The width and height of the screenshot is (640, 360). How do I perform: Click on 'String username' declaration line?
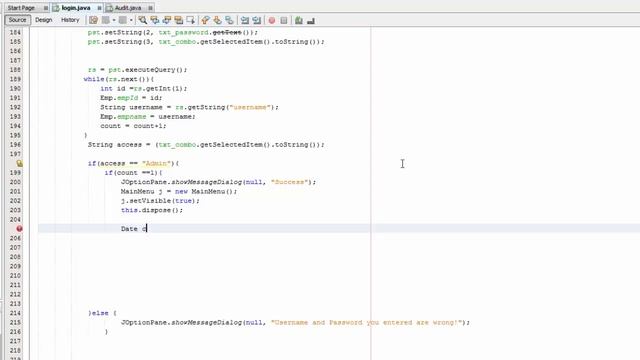coord(189,107)
